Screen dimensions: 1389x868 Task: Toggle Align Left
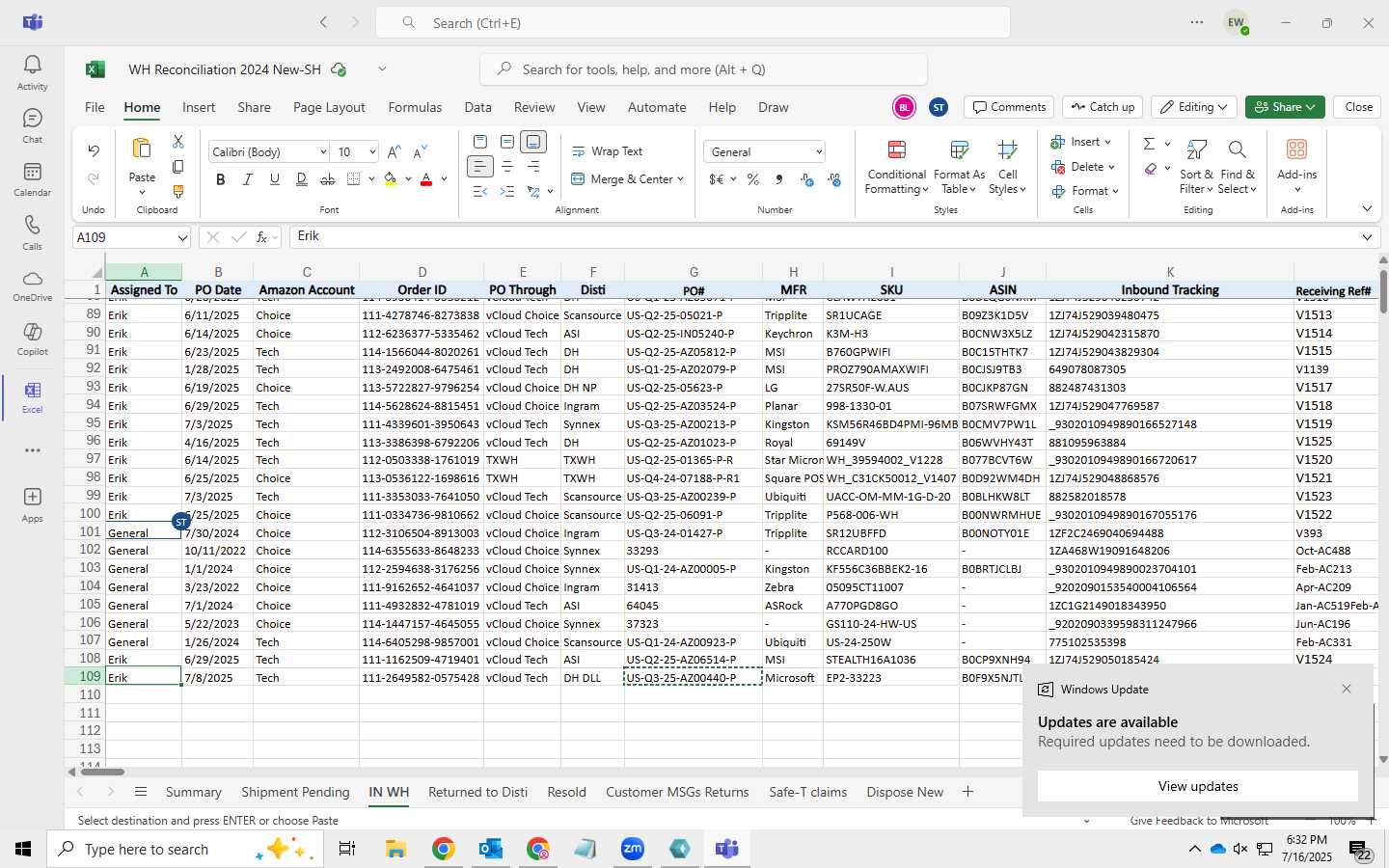coord(479,167)
